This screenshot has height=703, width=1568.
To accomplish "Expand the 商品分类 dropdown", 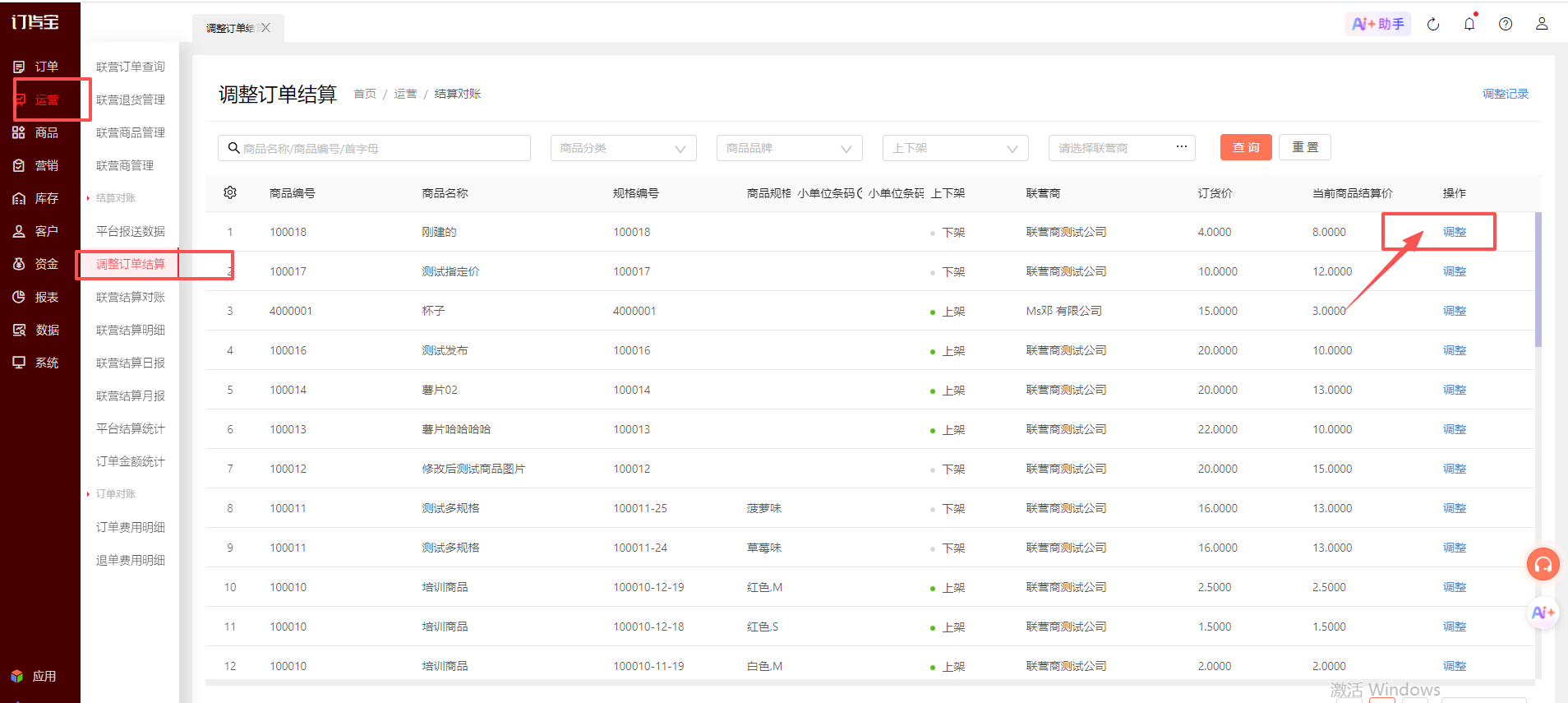I will point(624,148).
